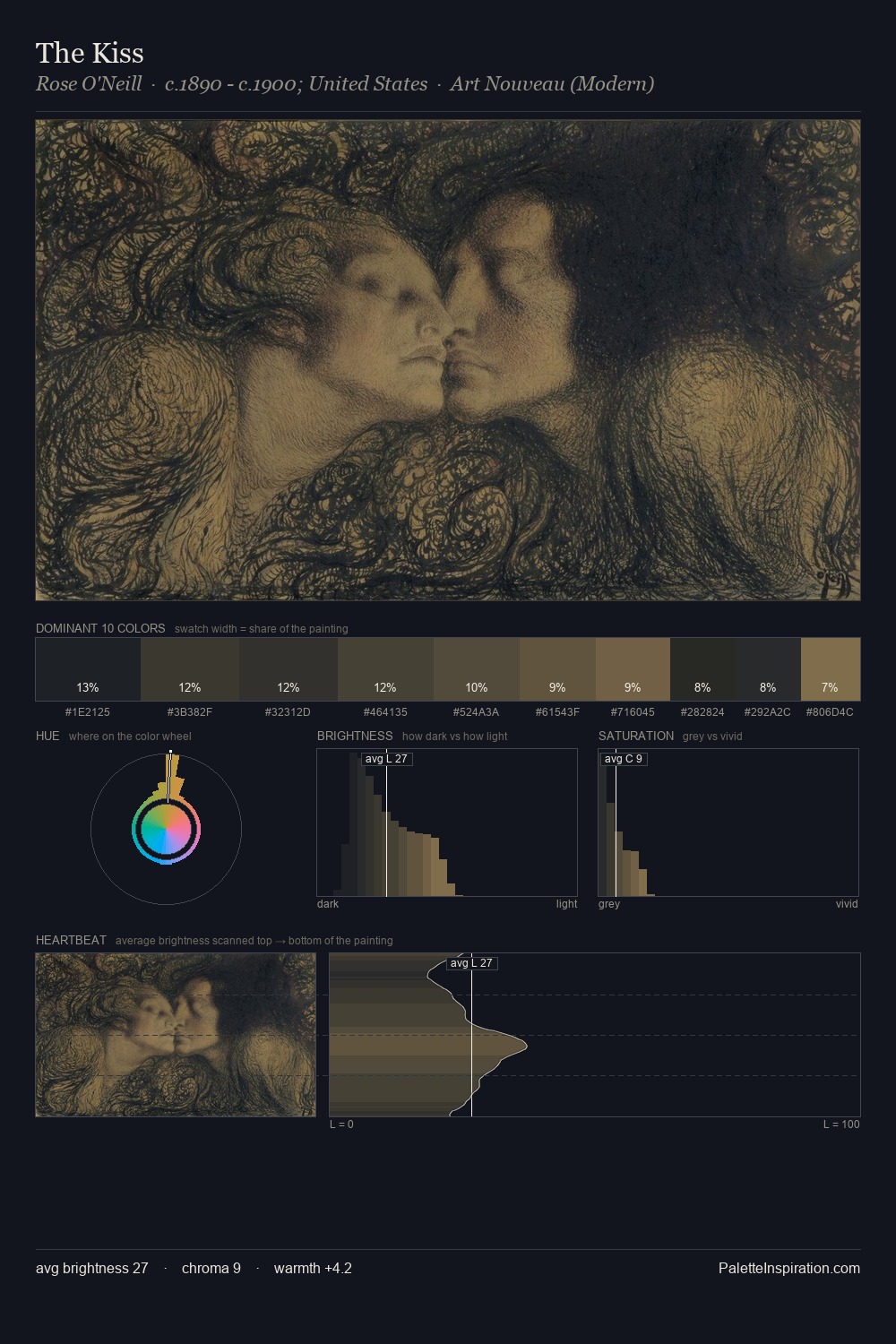Click the 'HUE' section heading

click(x=47, y=736)
